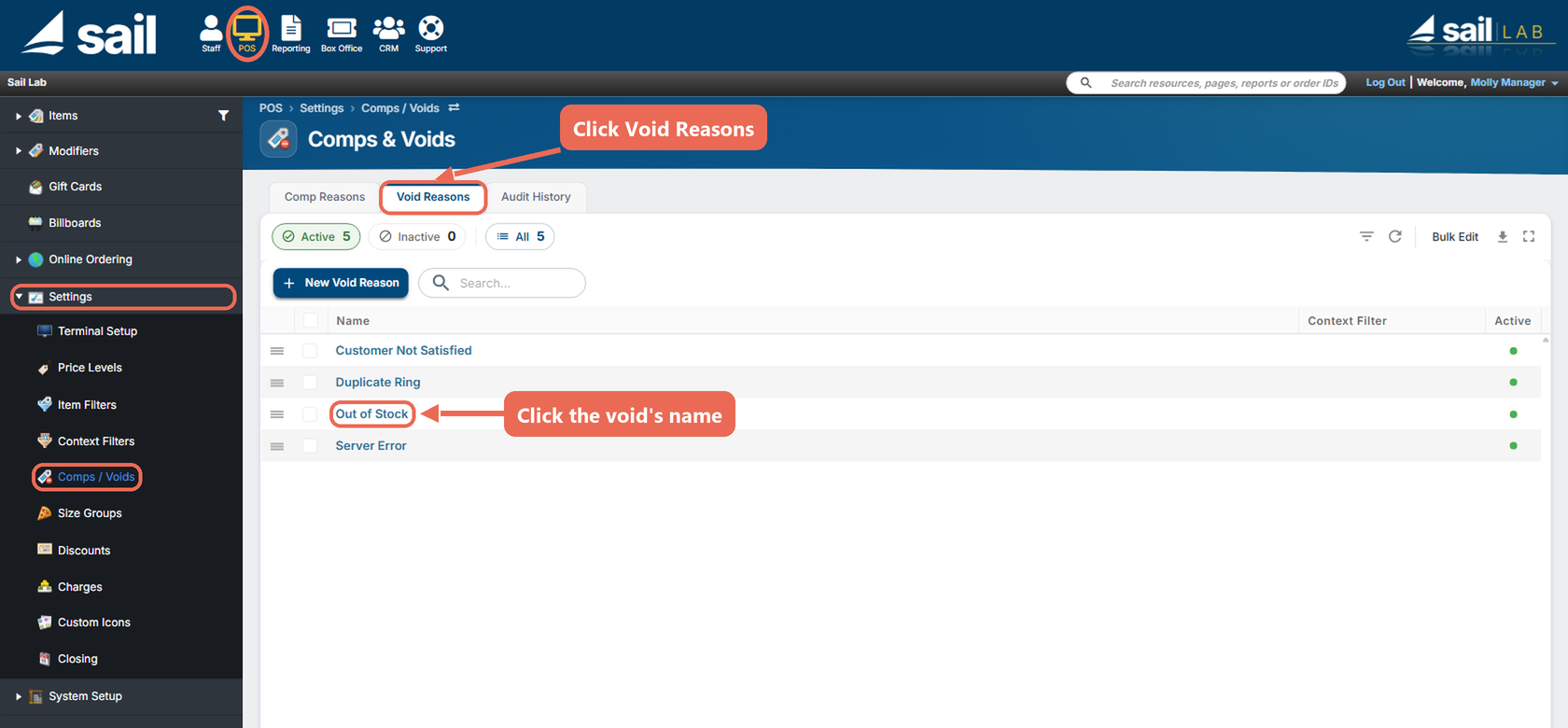
Task: Open the POS module icon
Action: [x=247, y=34]
